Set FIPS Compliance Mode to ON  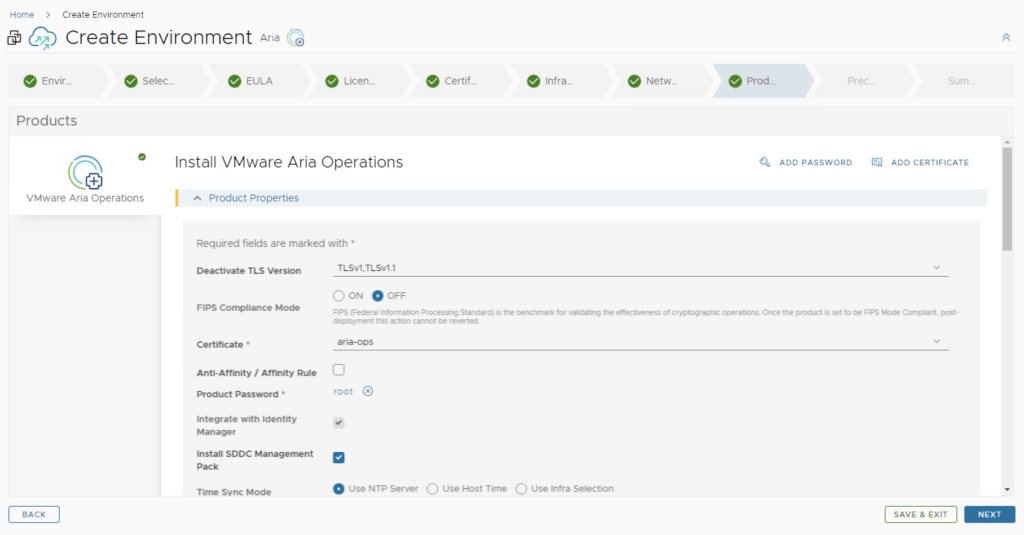[x=338, y=295]
